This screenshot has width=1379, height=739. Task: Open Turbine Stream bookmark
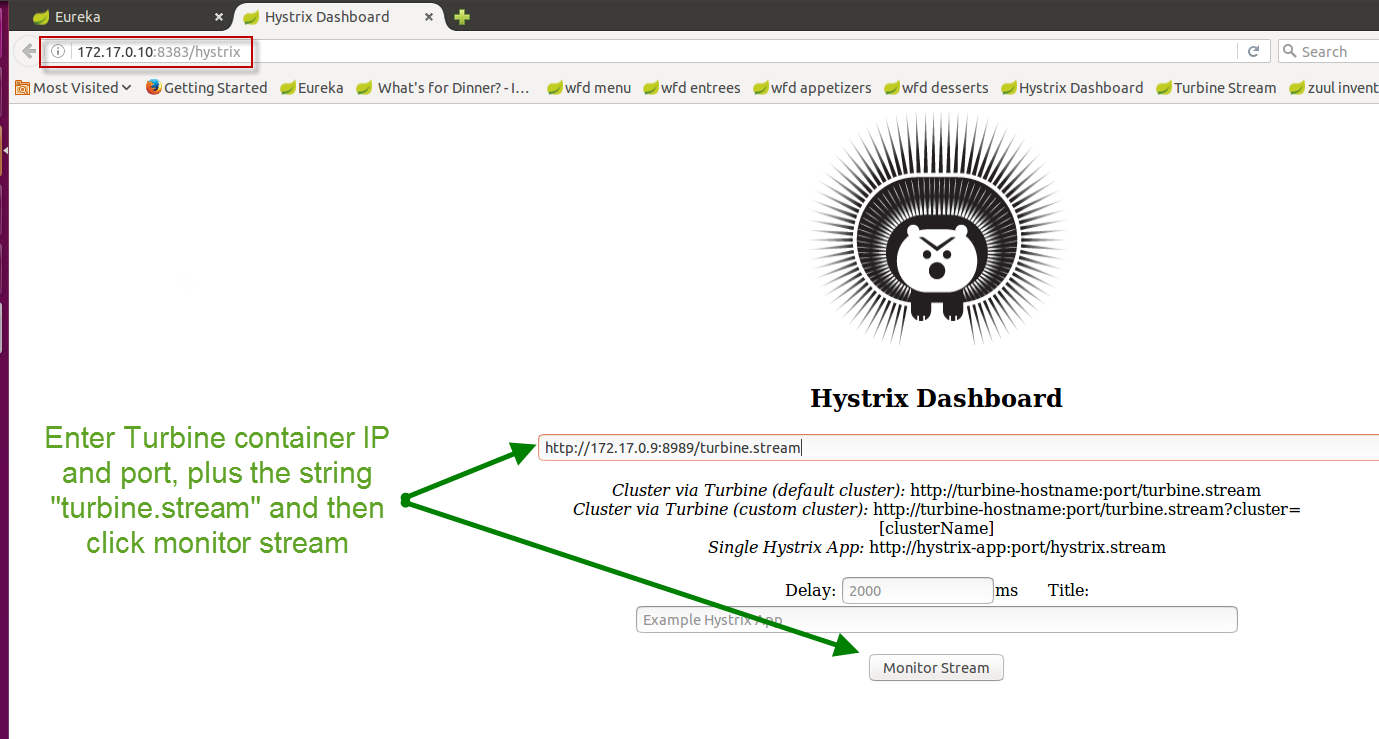pos(1216,88)
